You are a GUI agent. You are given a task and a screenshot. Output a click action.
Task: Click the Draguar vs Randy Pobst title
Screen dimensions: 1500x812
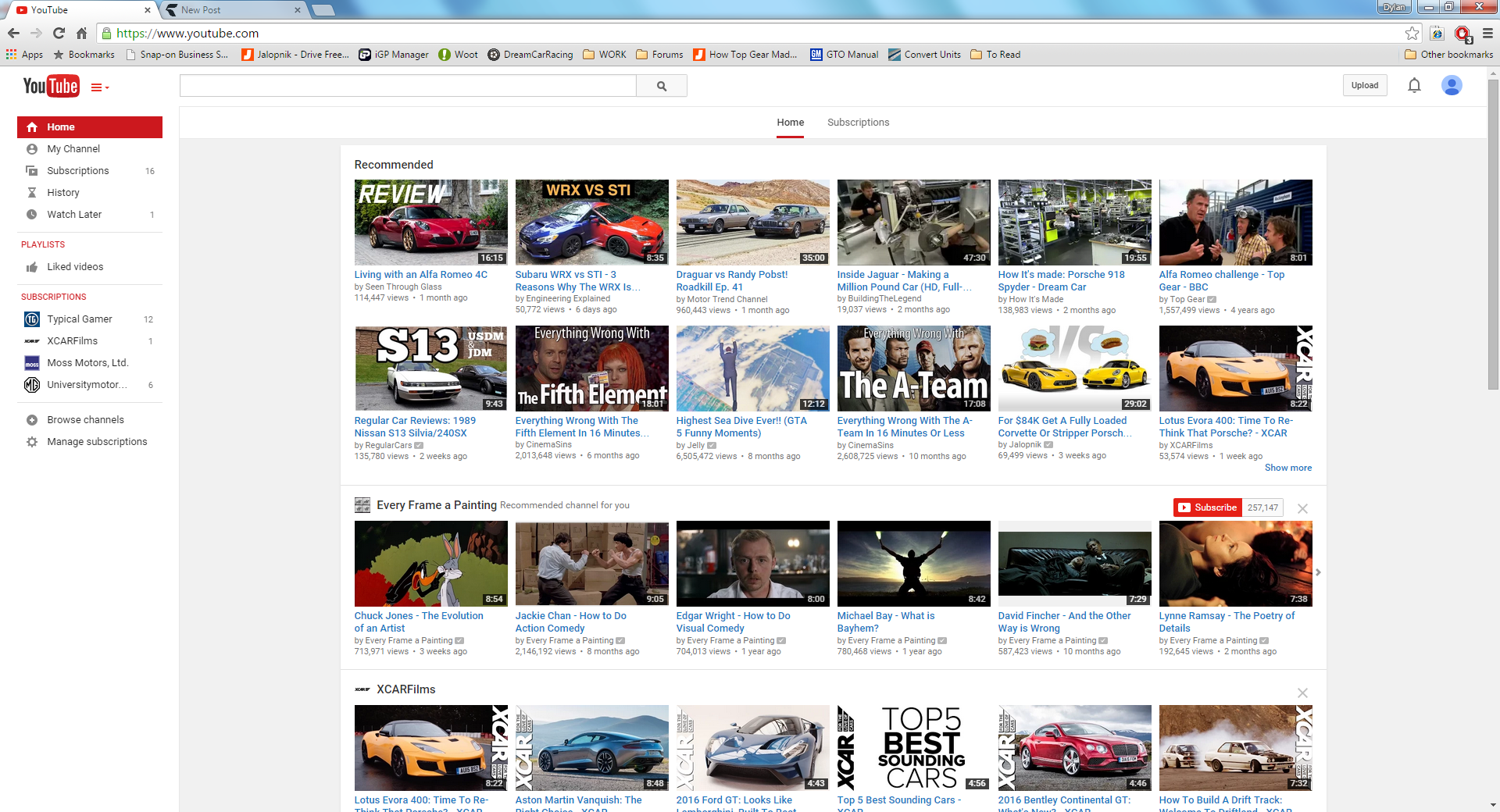click(731, 281)
